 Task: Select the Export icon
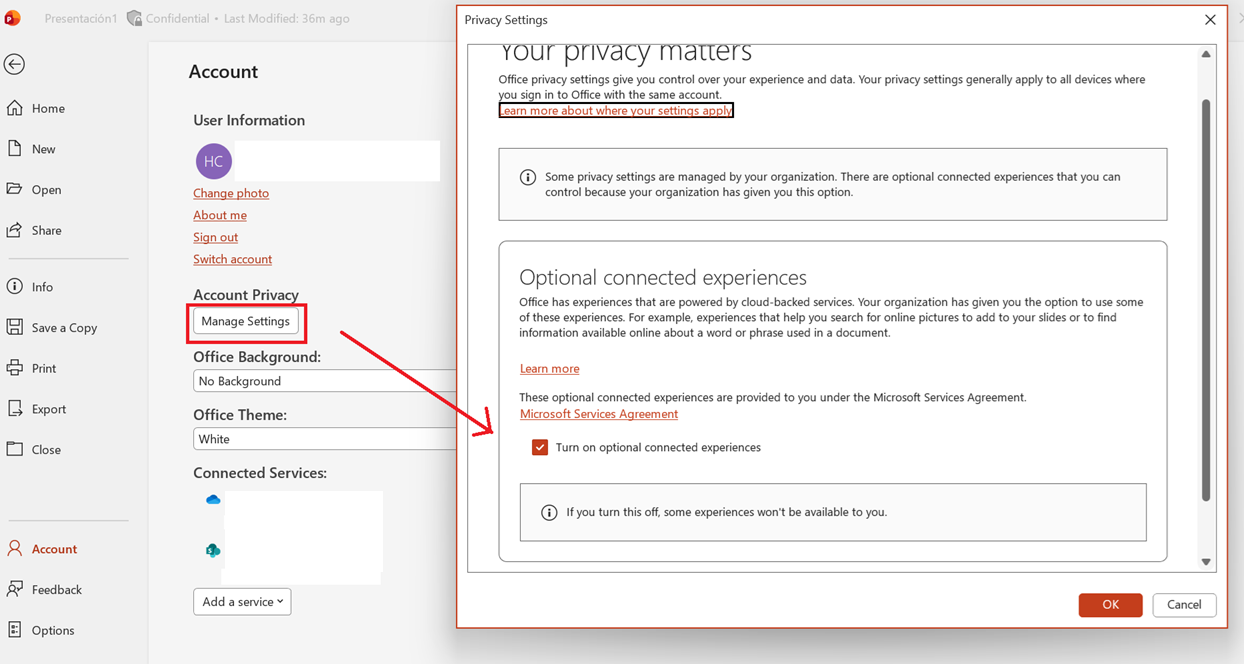[x=15, y=408]
